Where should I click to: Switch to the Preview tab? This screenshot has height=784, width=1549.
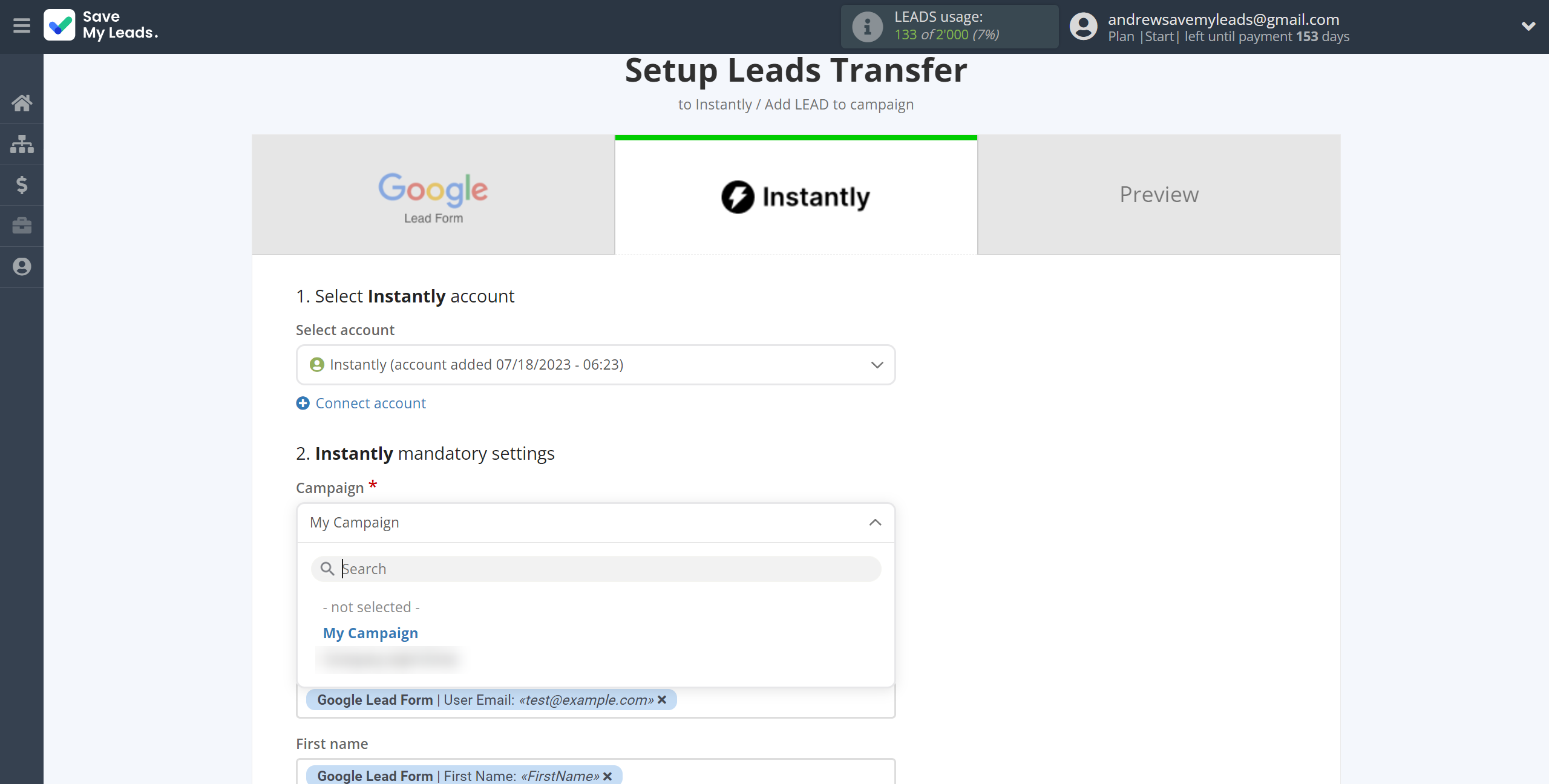click(x=1159, y=195)
